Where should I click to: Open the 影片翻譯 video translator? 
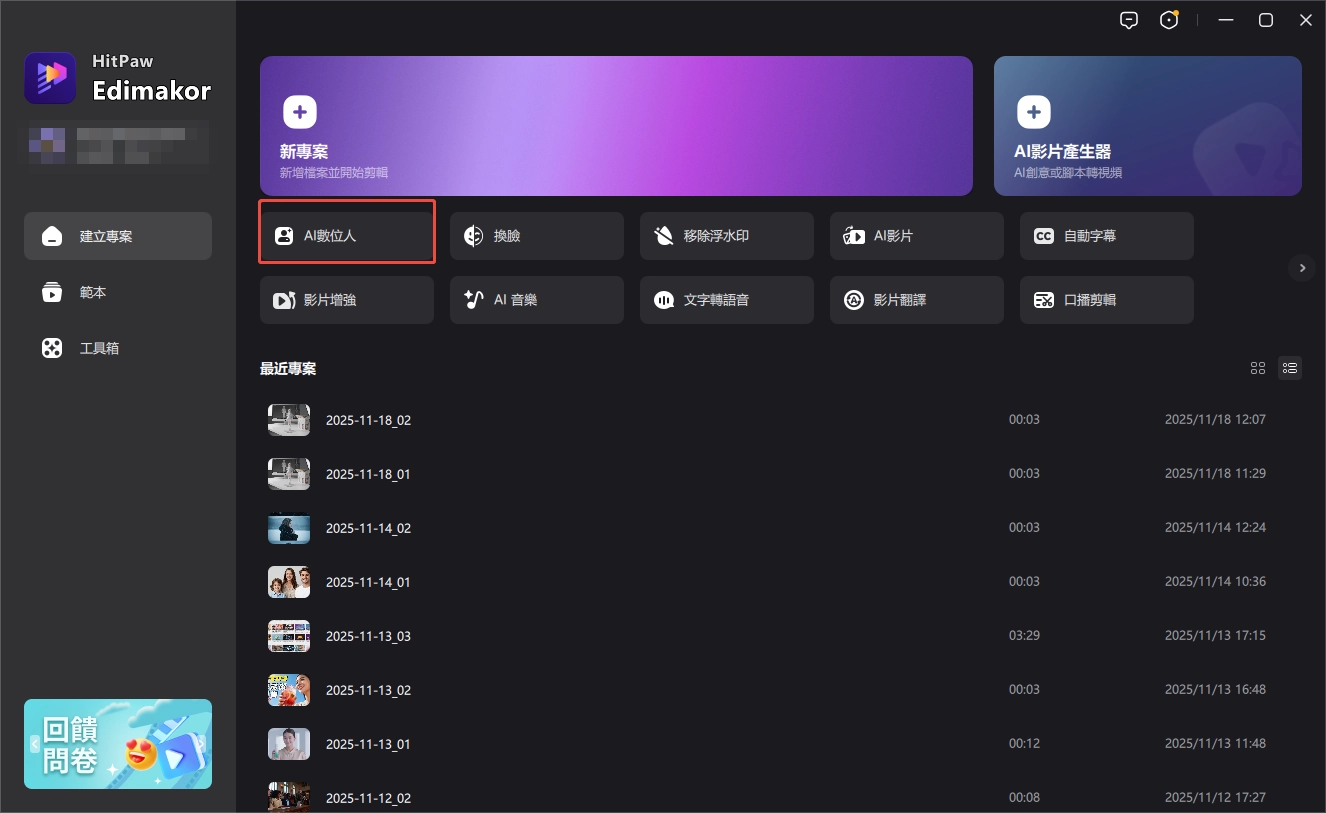pos(916,300)
